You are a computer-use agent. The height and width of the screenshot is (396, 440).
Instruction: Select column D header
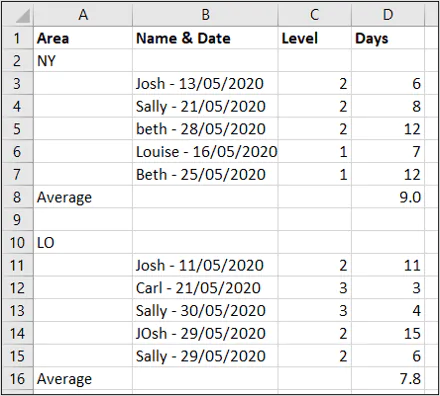[x=388, y=15]
